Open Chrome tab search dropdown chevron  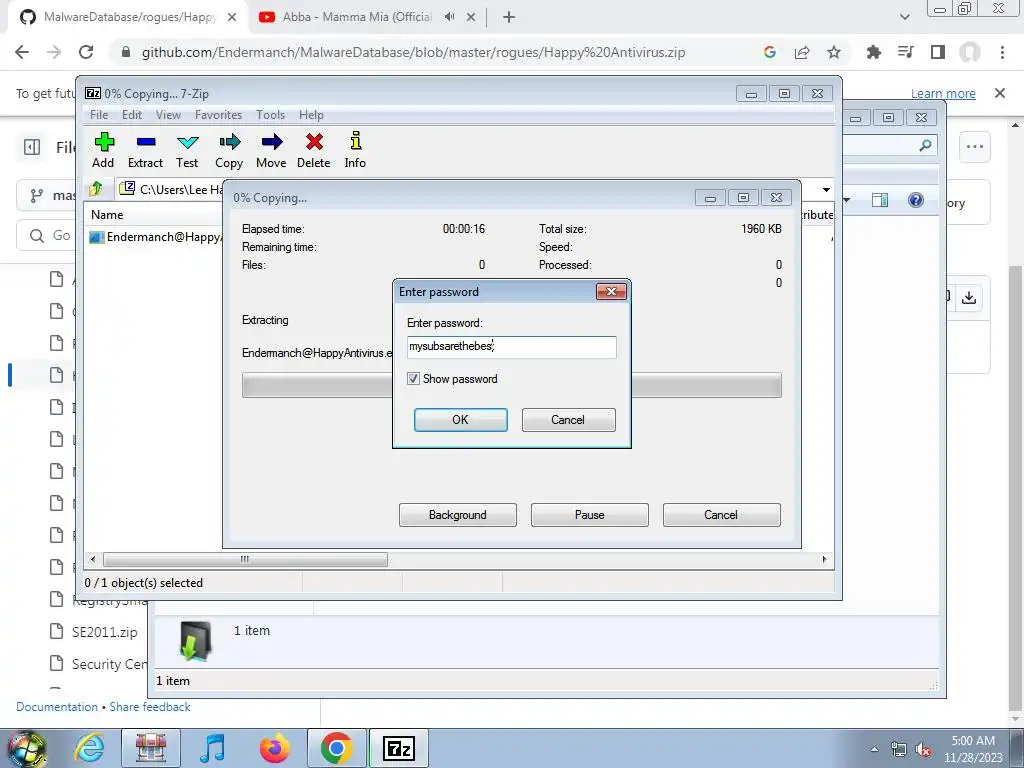pyautogui.click(x=904, y=17)
